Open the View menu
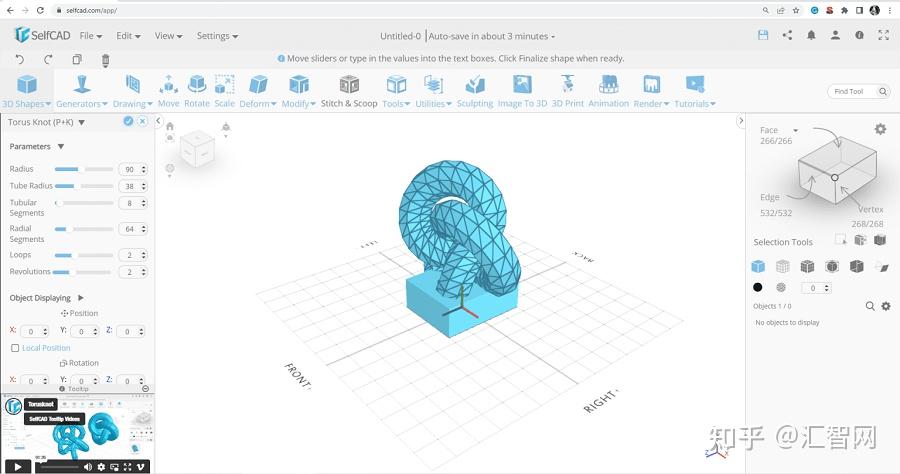 [168, 36]
